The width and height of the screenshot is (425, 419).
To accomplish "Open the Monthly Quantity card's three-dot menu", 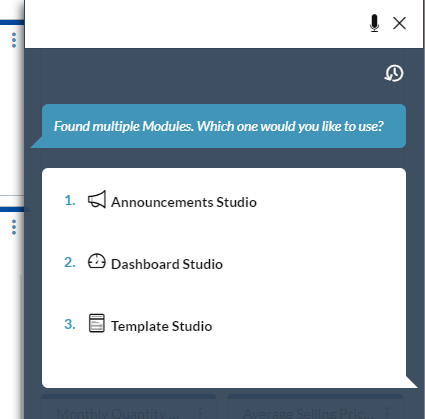I will click(200, 413).
